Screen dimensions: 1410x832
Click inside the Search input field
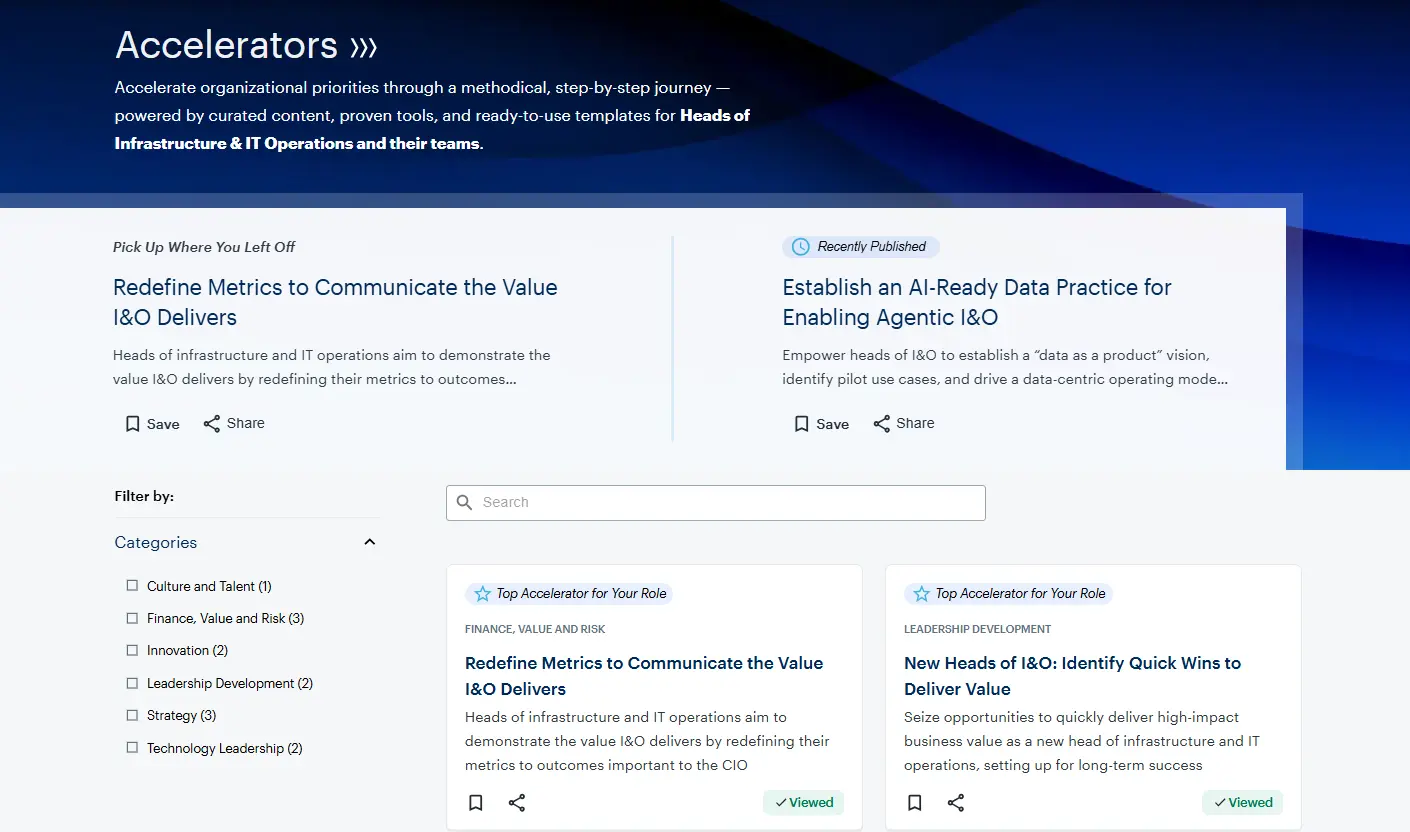[x=715, y=502]
